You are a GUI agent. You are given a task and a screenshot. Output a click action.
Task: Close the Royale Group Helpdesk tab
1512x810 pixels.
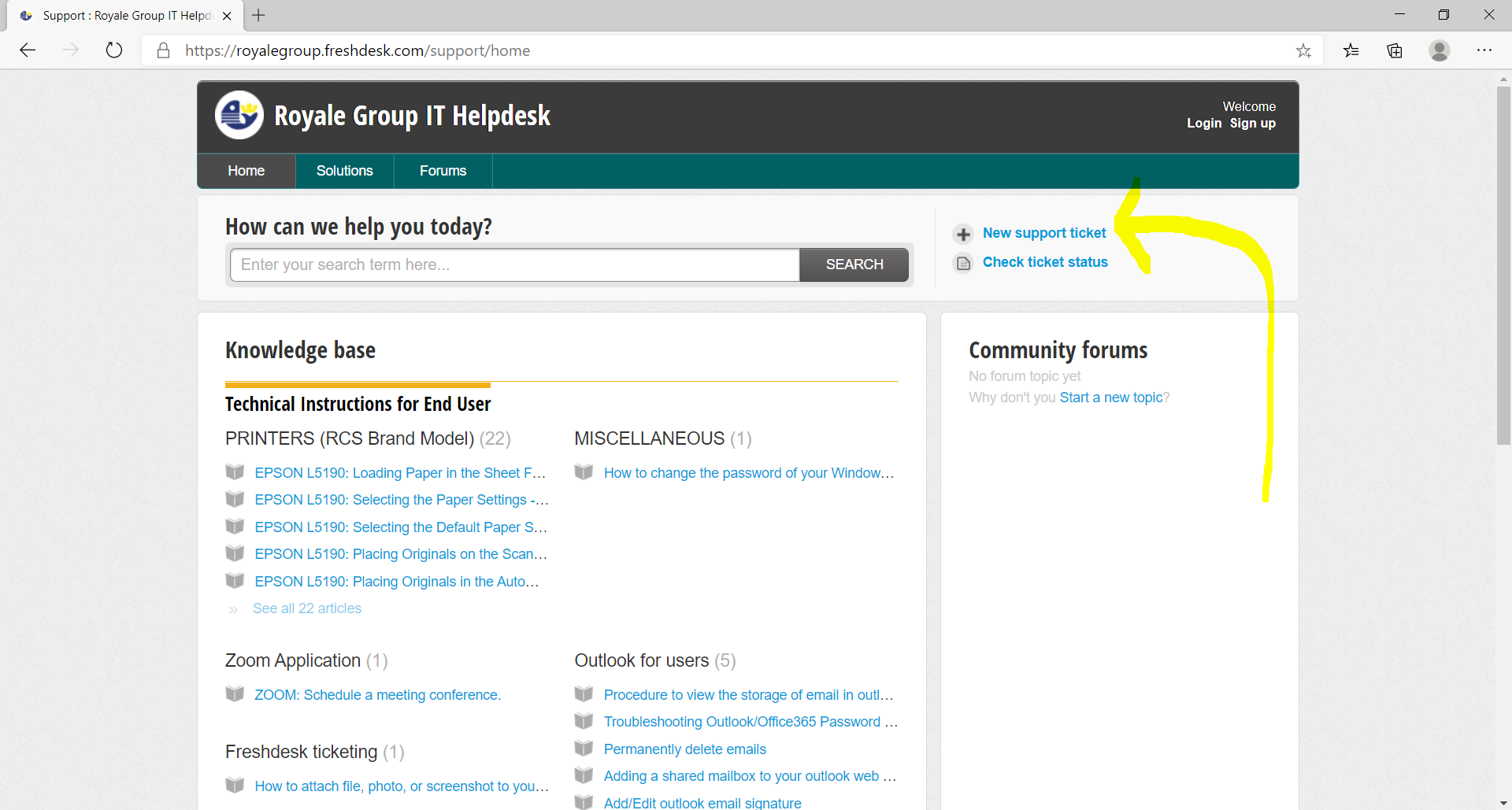point(227,16)
